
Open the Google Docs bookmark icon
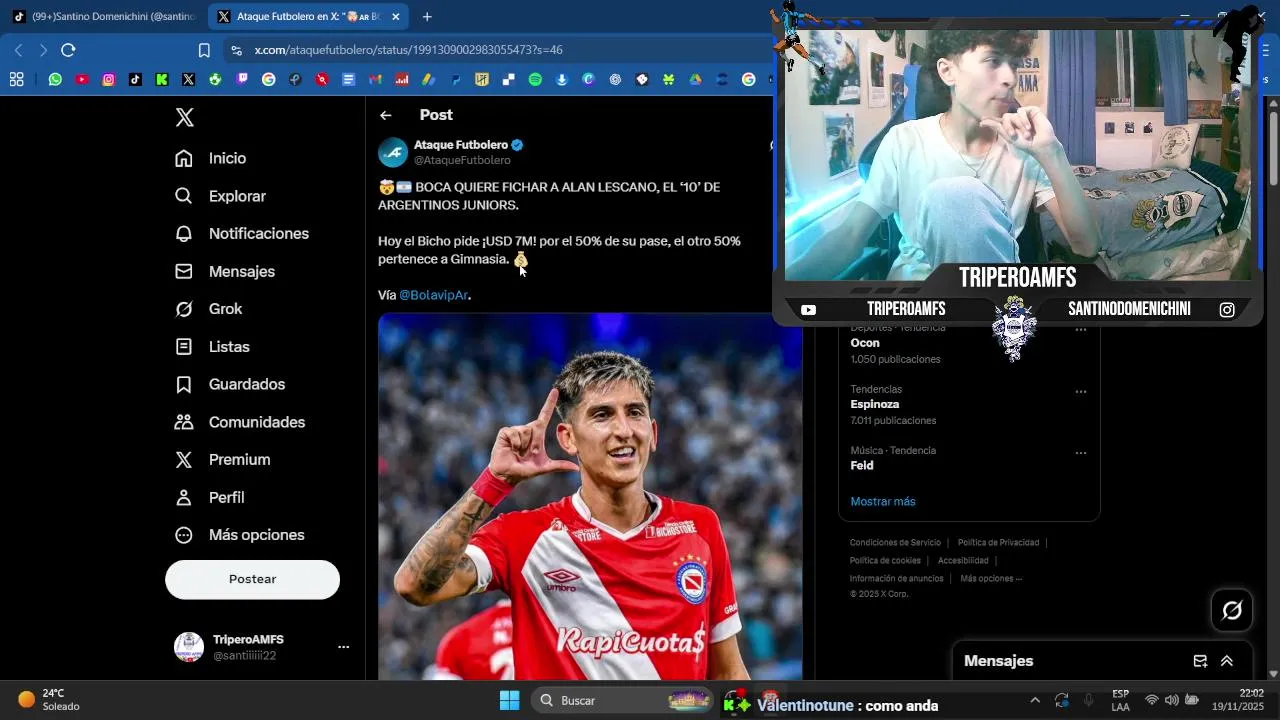(348, 79)
